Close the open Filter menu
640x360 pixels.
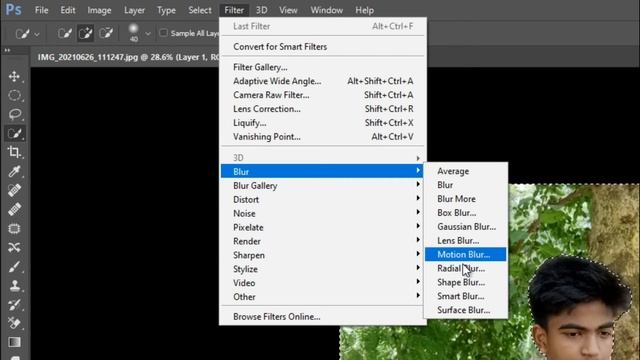pos(234,10)
